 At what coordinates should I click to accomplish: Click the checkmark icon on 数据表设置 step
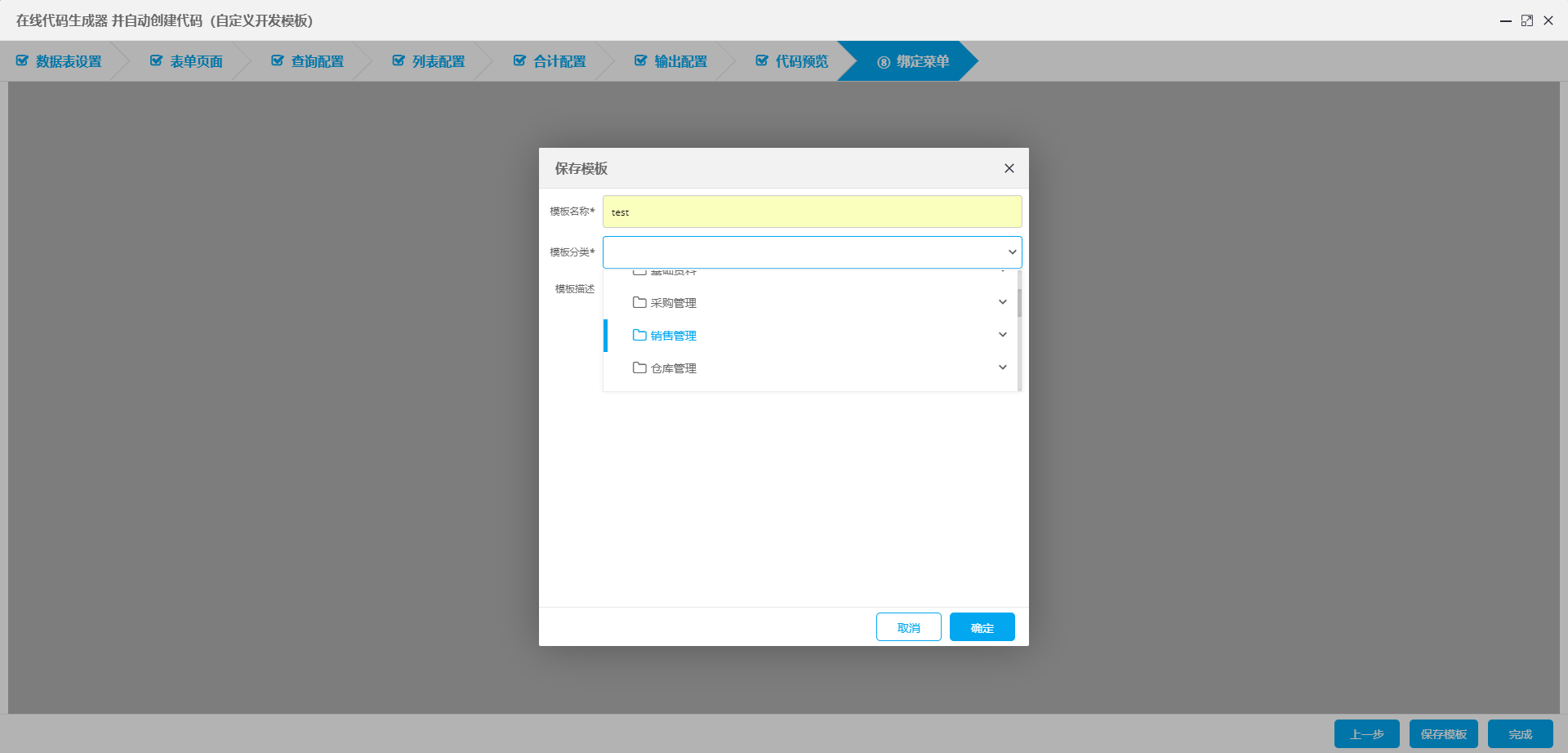point(21,60)
